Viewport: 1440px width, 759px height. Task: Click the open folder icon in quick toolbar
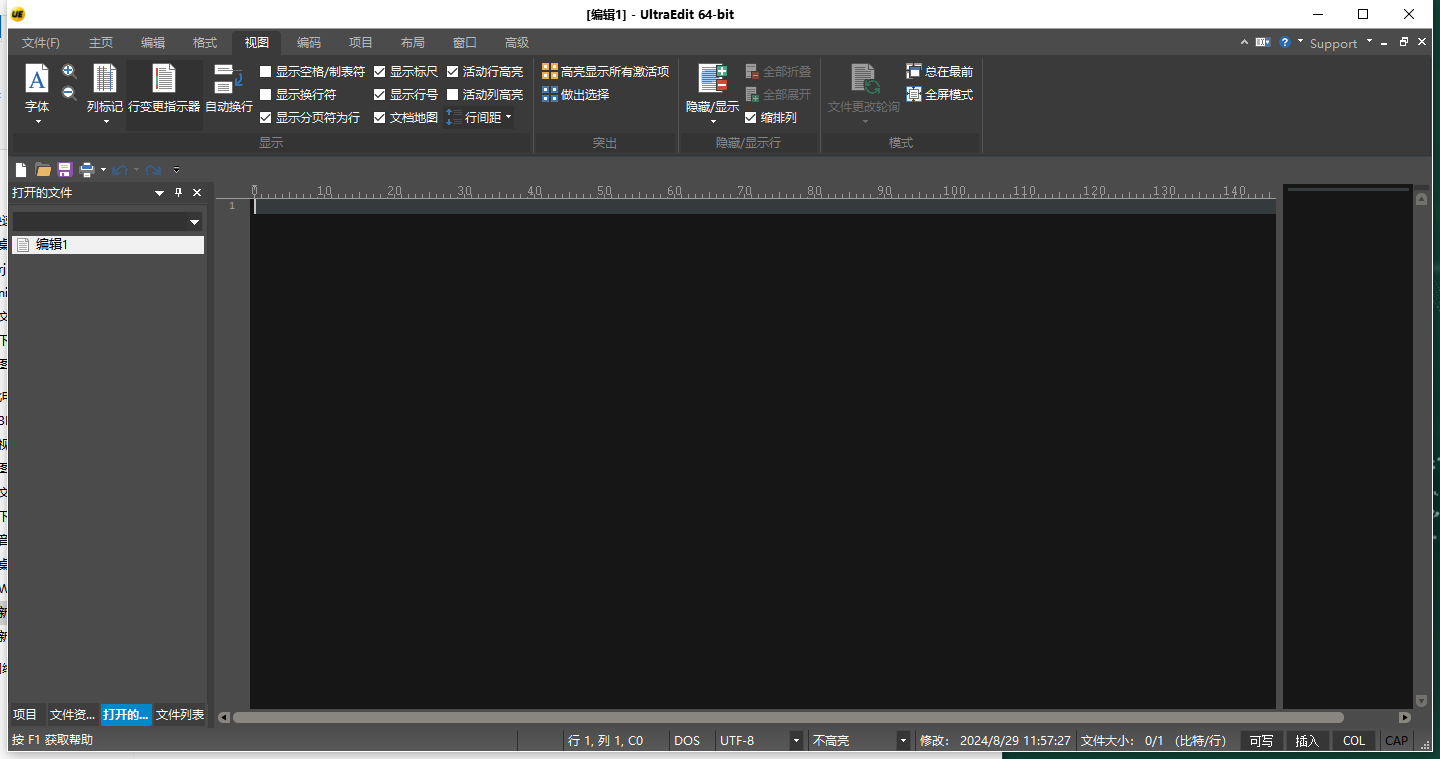(43, 170)
